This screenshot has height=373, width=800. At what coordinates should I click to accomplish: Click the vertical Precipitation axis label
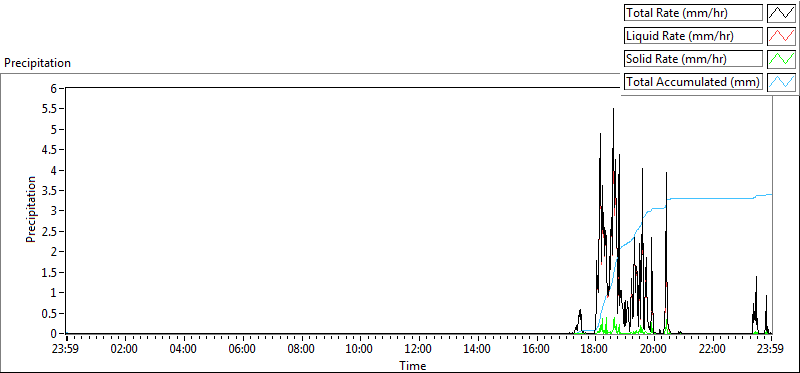coord(31,209)
